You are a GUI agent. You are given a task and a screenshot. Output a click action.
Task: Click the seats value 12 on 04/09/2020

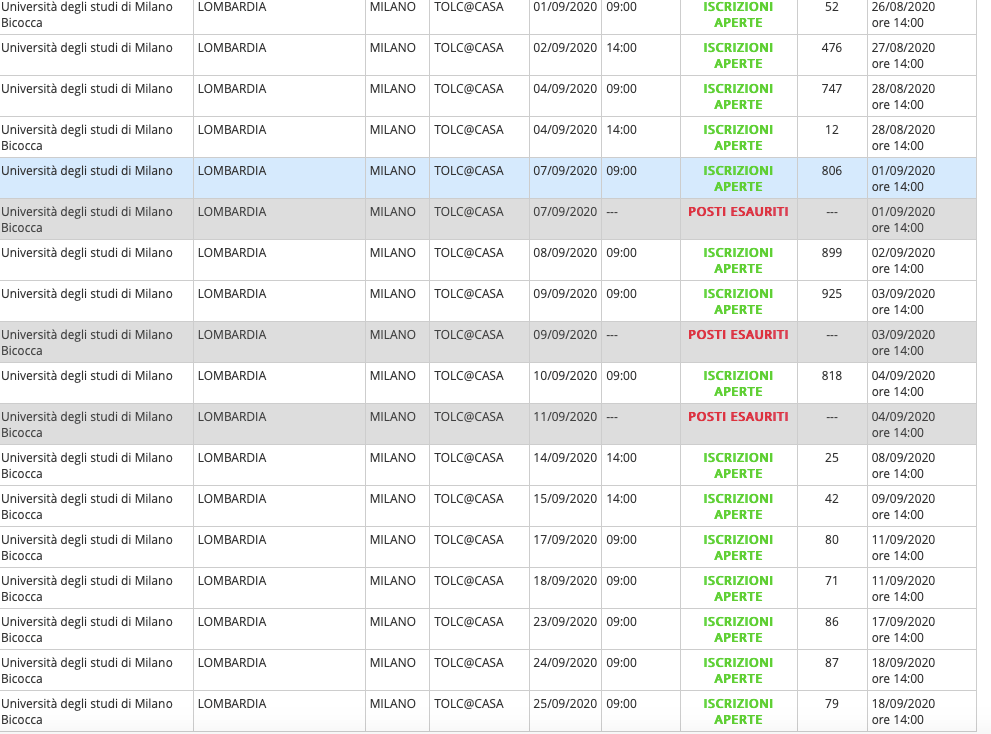[x=832, y=130]
